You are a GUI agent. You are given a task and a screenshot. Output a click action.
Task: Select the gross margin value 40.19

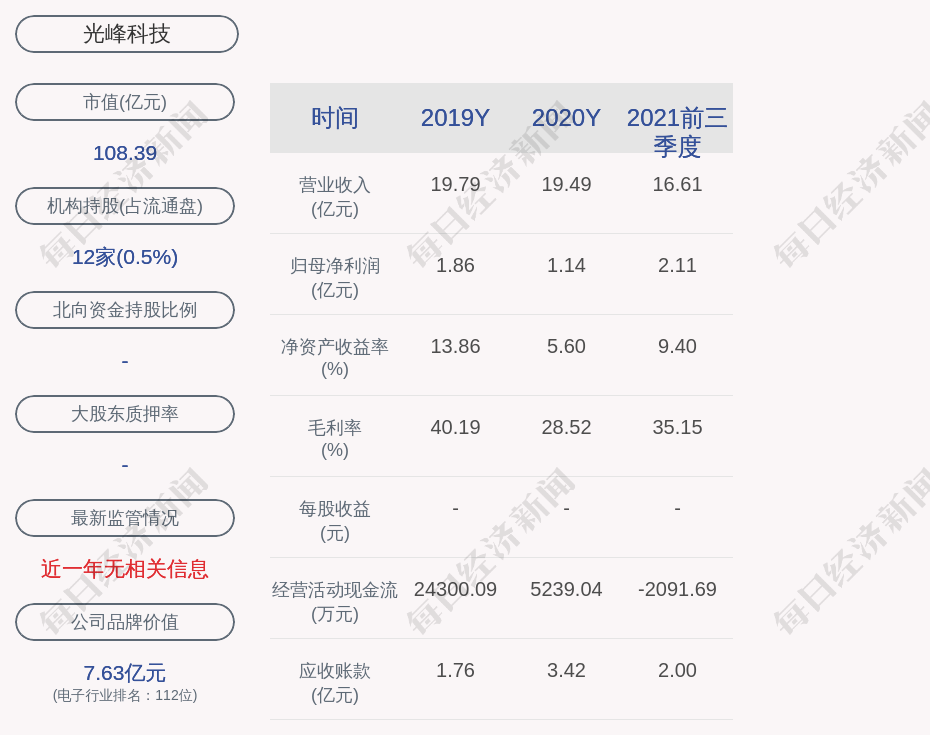coord(455,427)
